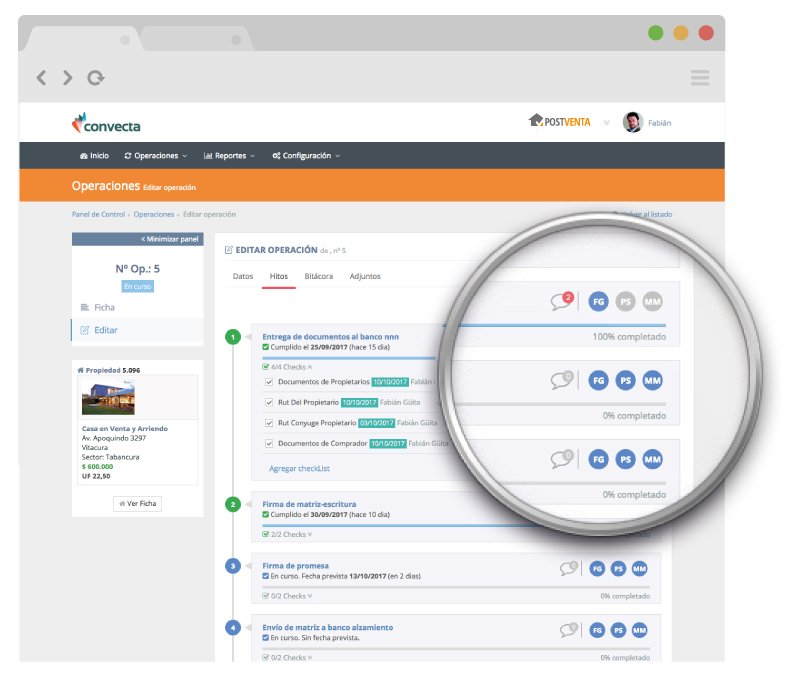
Task: Click FG avatar in first 0% completado magnified row
Action: [598, 380]
